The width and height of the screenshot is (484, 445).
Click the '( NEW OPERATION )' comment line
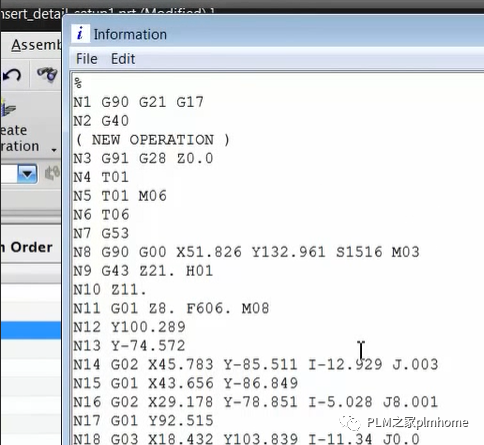tap(153, 140)
